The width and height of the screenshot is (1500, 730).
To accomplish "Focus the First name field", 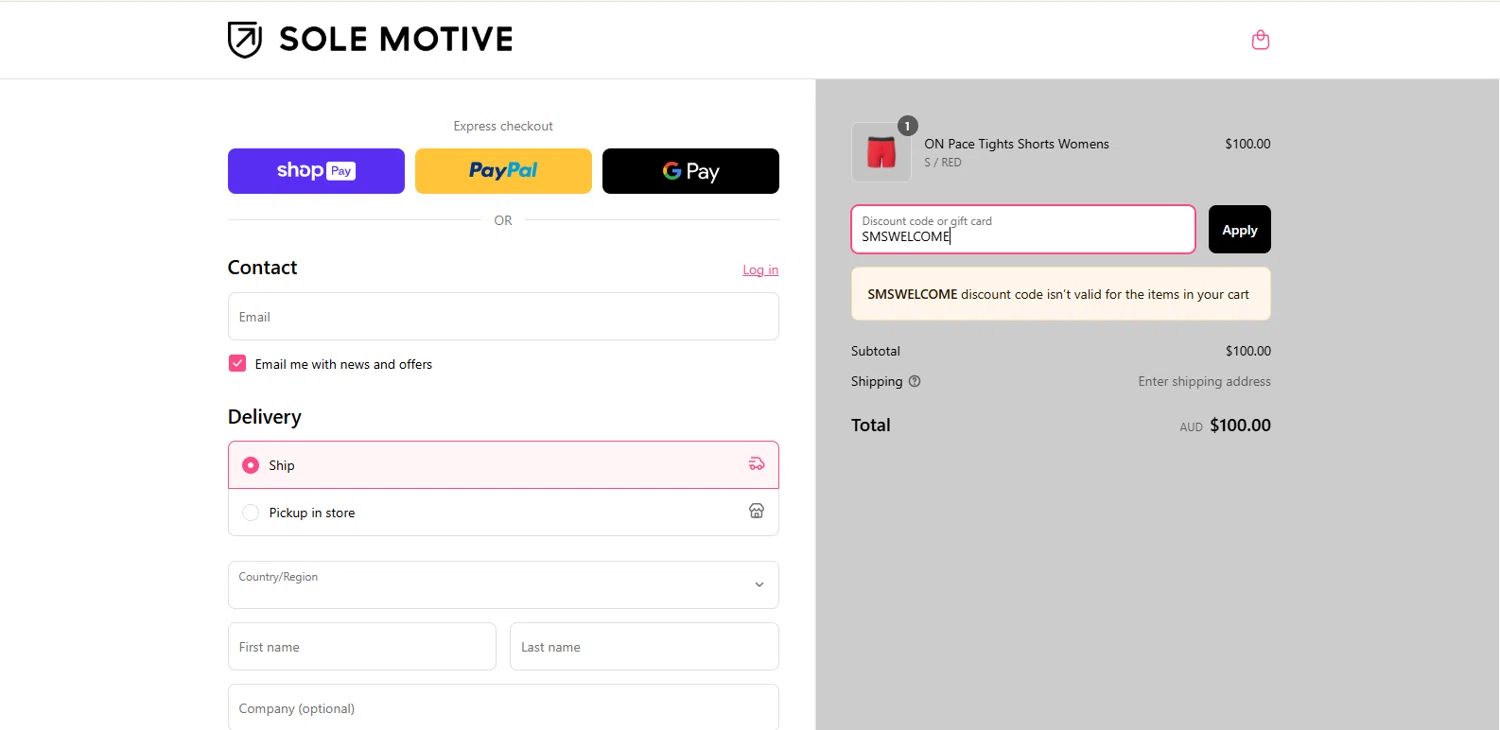I will click(x=362, y=647).
